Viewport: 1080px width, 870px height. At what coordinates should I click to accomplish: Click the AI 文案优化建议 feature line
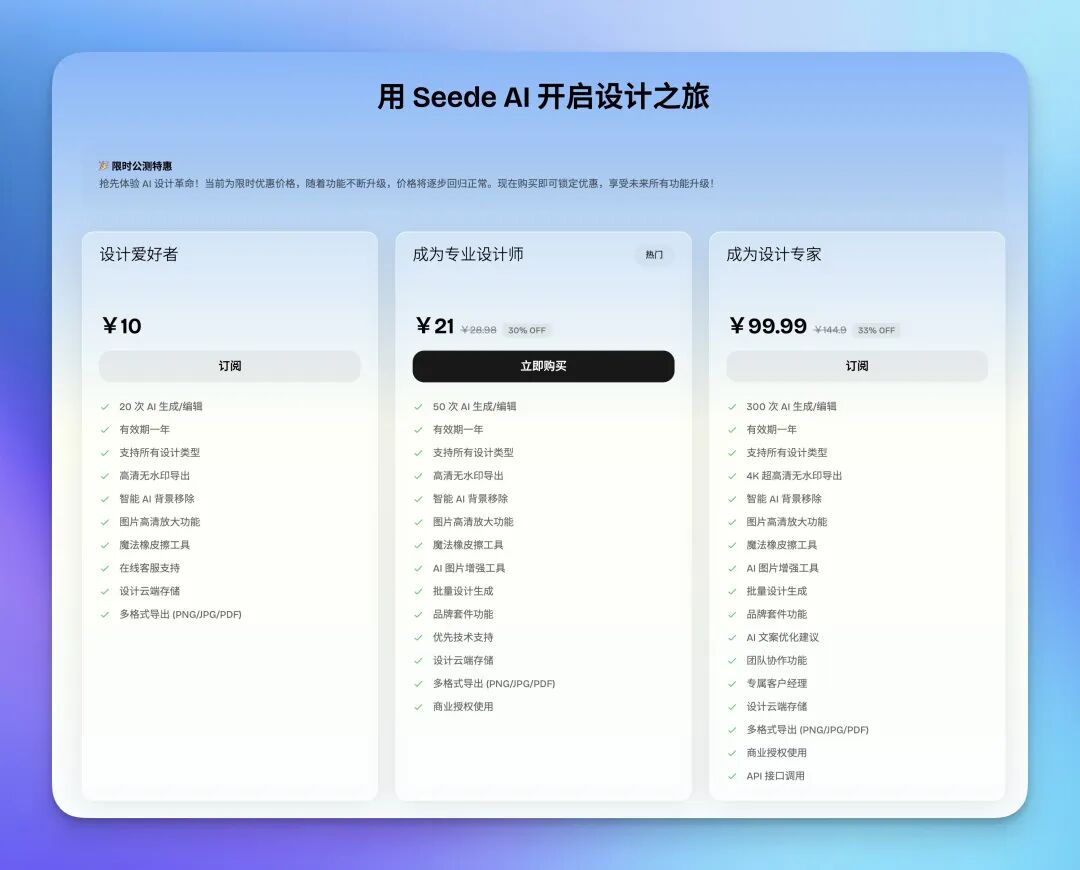point(782,637)
